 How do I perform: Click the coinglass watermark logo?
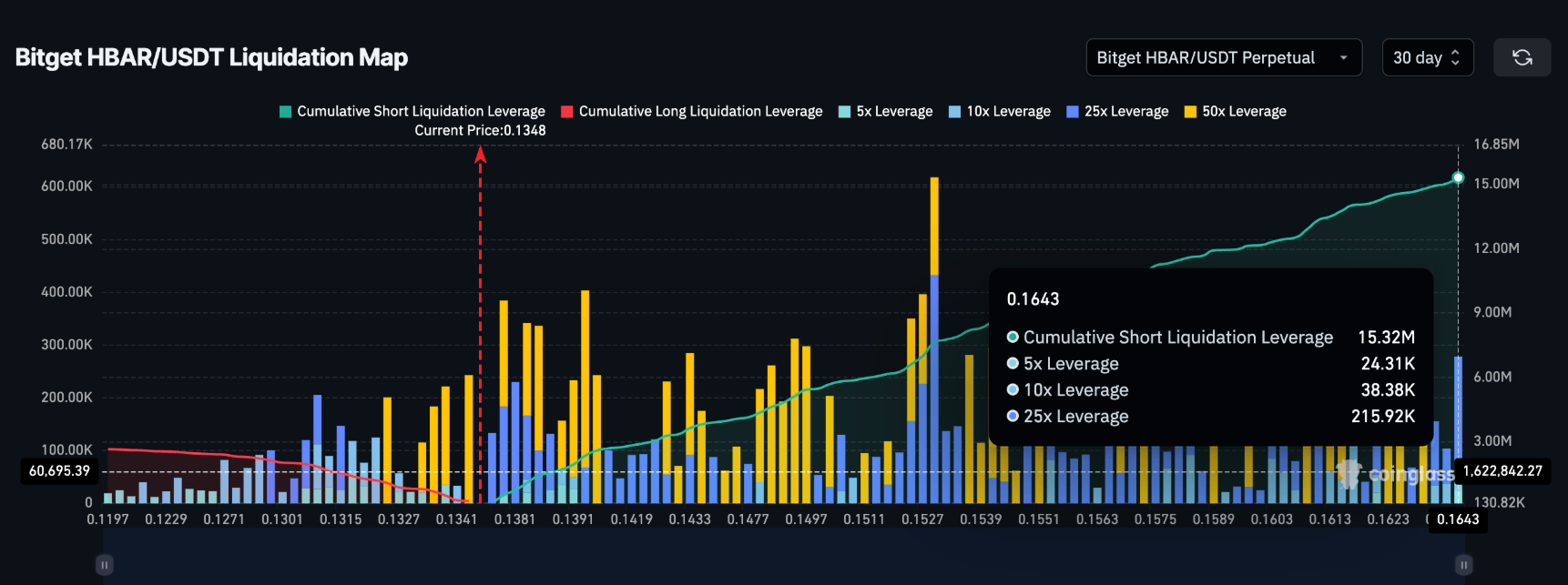click(x=1397, y=474)
